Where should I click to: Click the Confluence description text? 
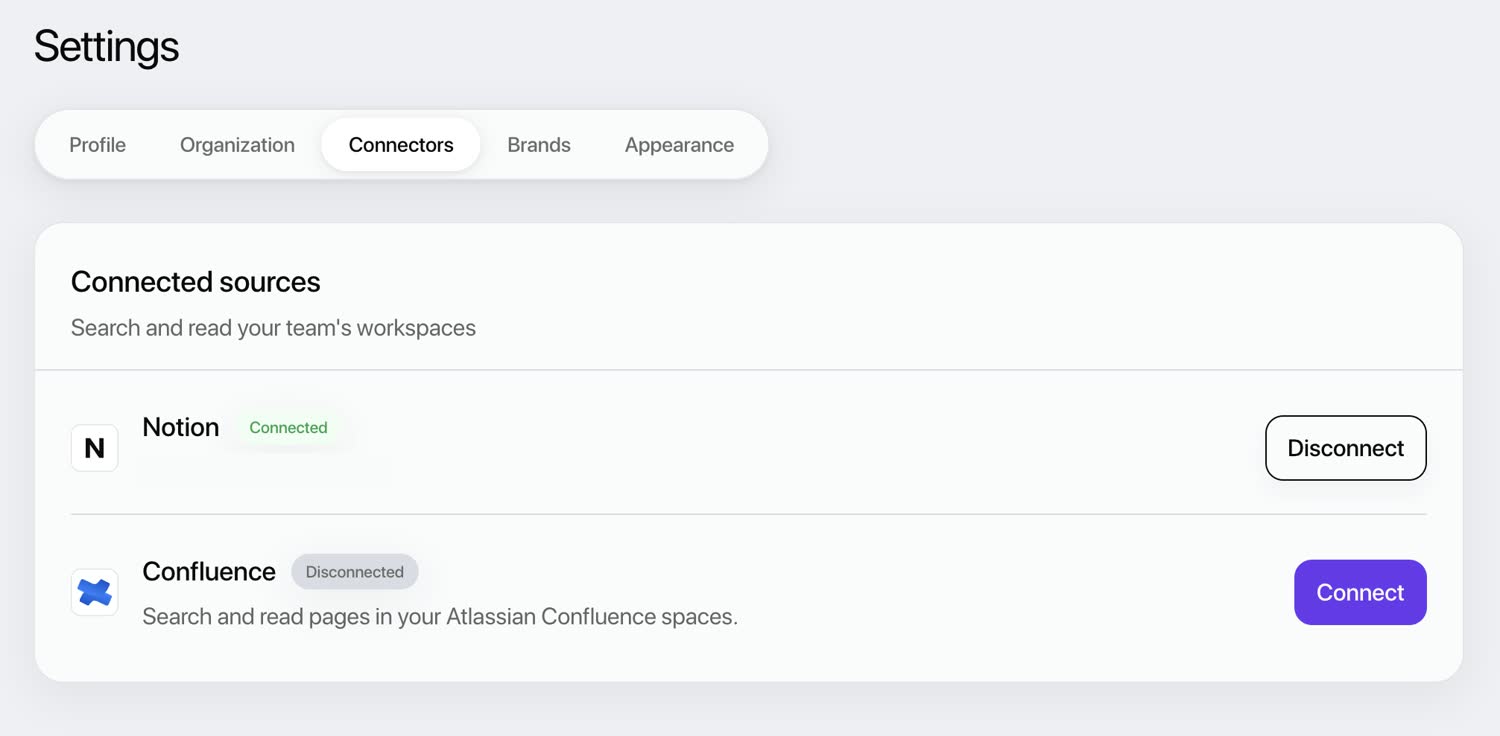coord(440,617)
